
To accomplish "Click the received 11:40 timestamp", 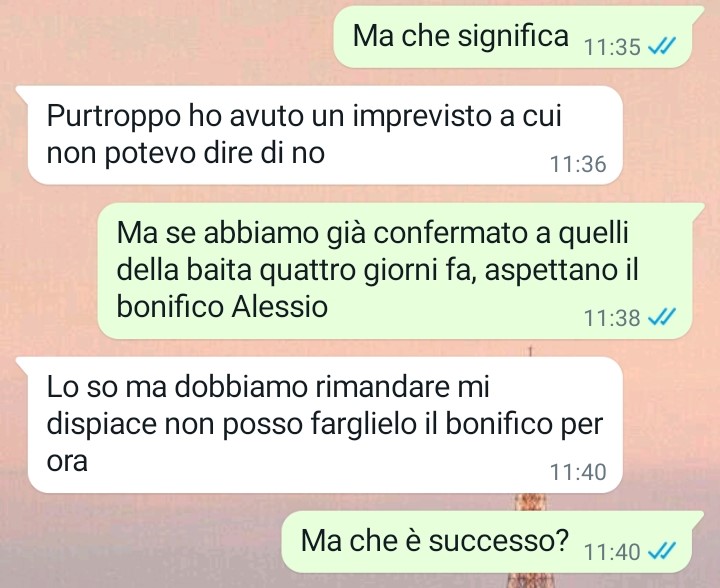I will [x=578, y=472].
